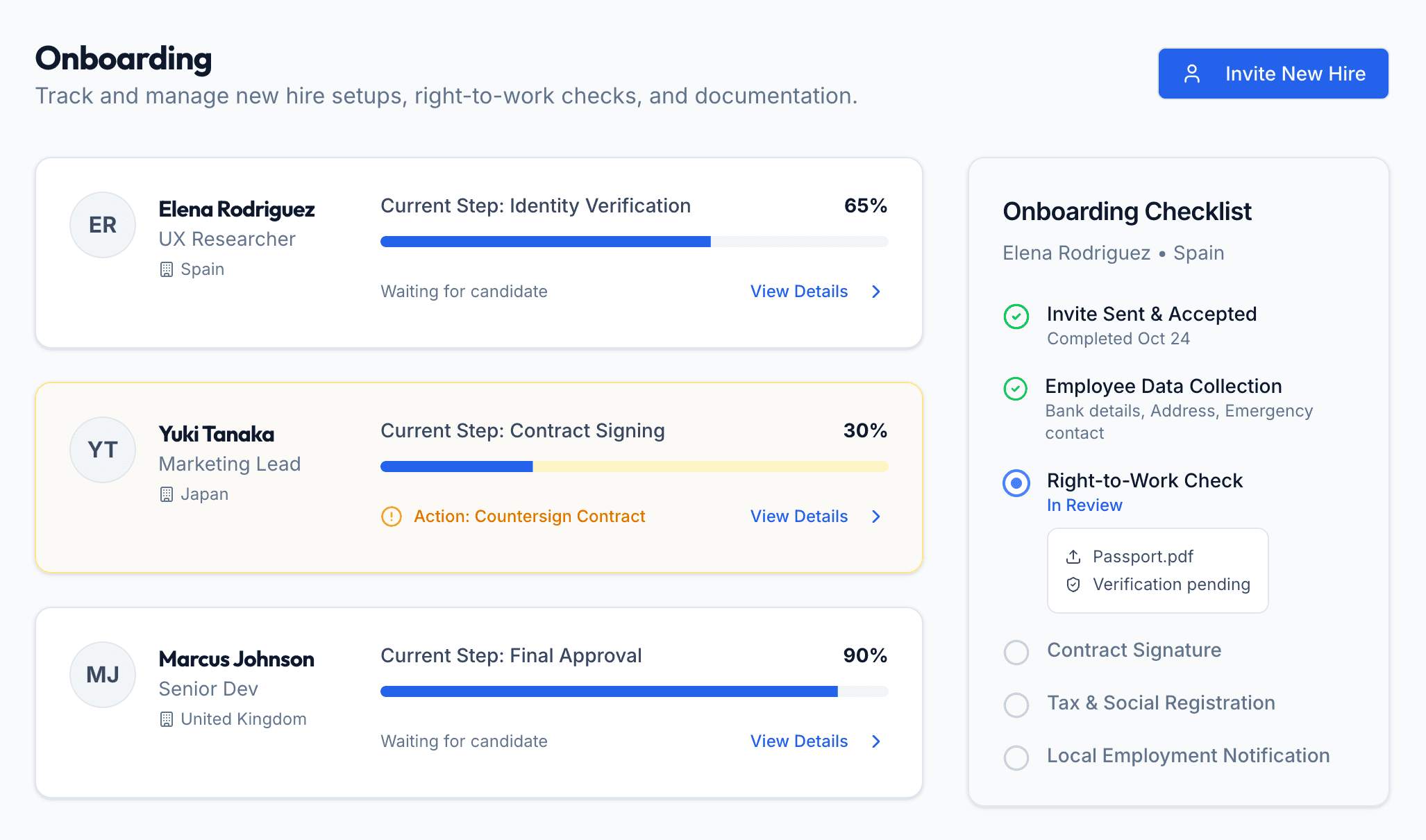The image size is (1426, 840).
Task: Check the Contract Signature circle
Action: [1016, 652]
